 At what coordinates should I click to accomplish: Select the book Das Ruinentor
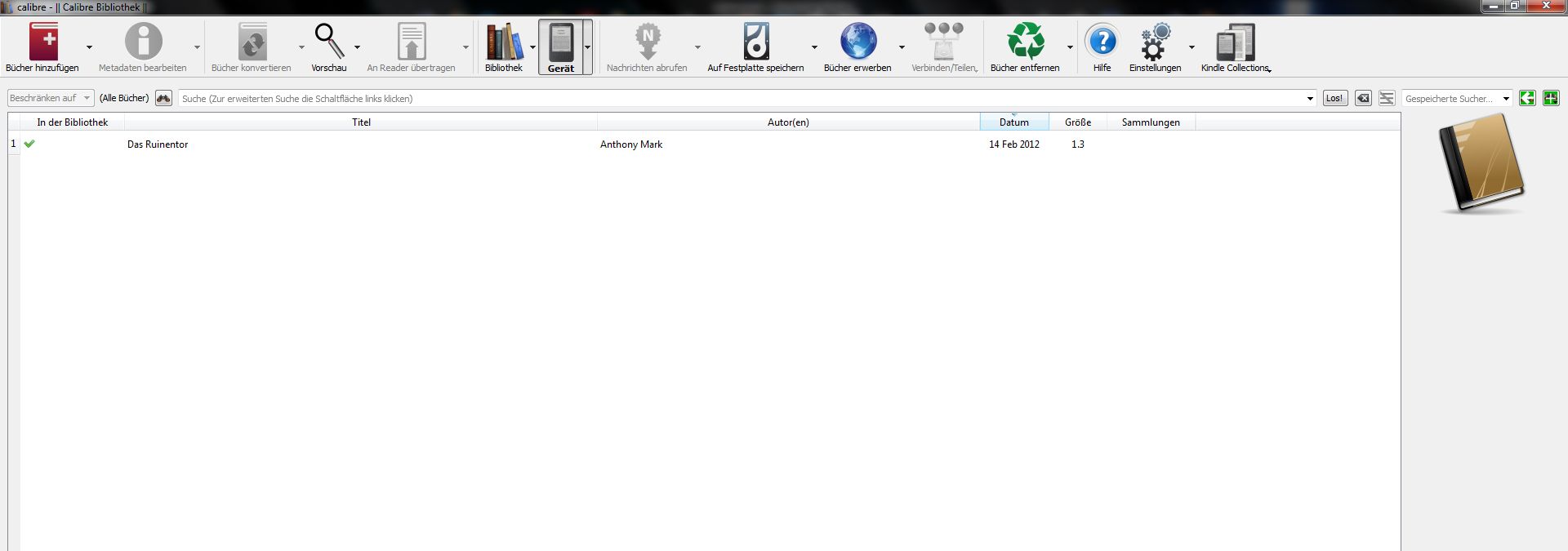(158, 144)
